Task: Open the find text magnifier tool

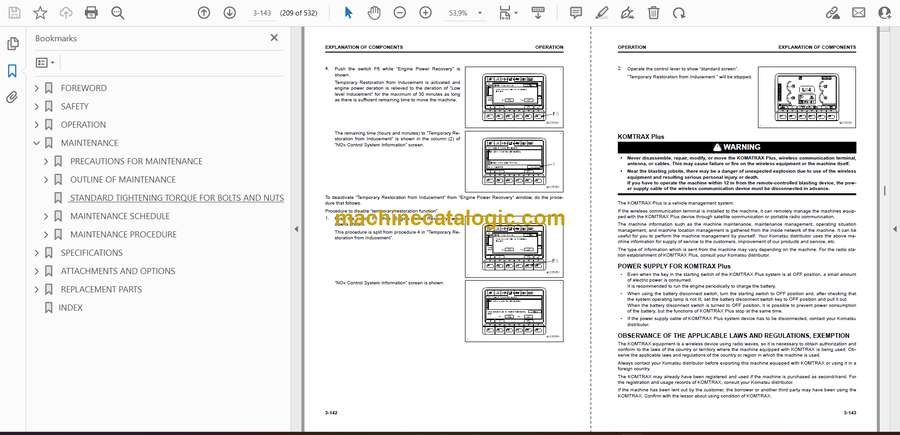Action: coord(118,13)
